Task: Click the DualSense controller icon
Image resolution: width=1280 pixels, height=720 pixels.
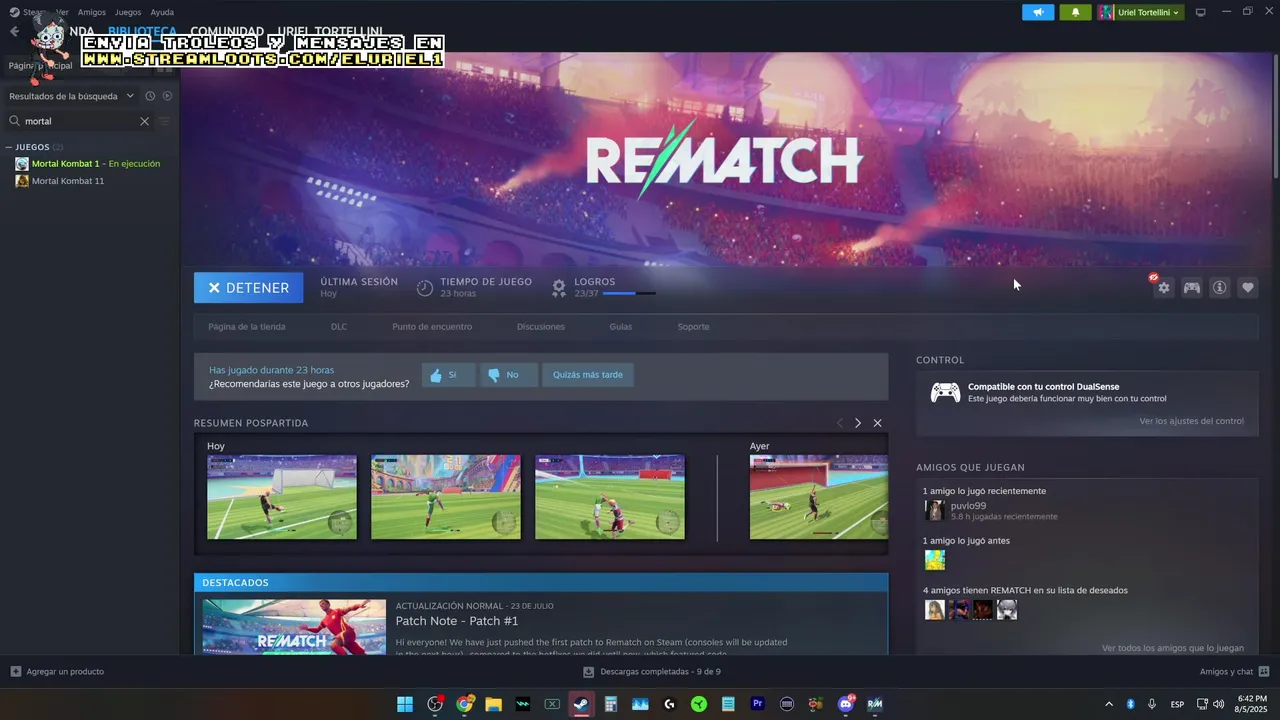Action: click(x=945, y=392)
